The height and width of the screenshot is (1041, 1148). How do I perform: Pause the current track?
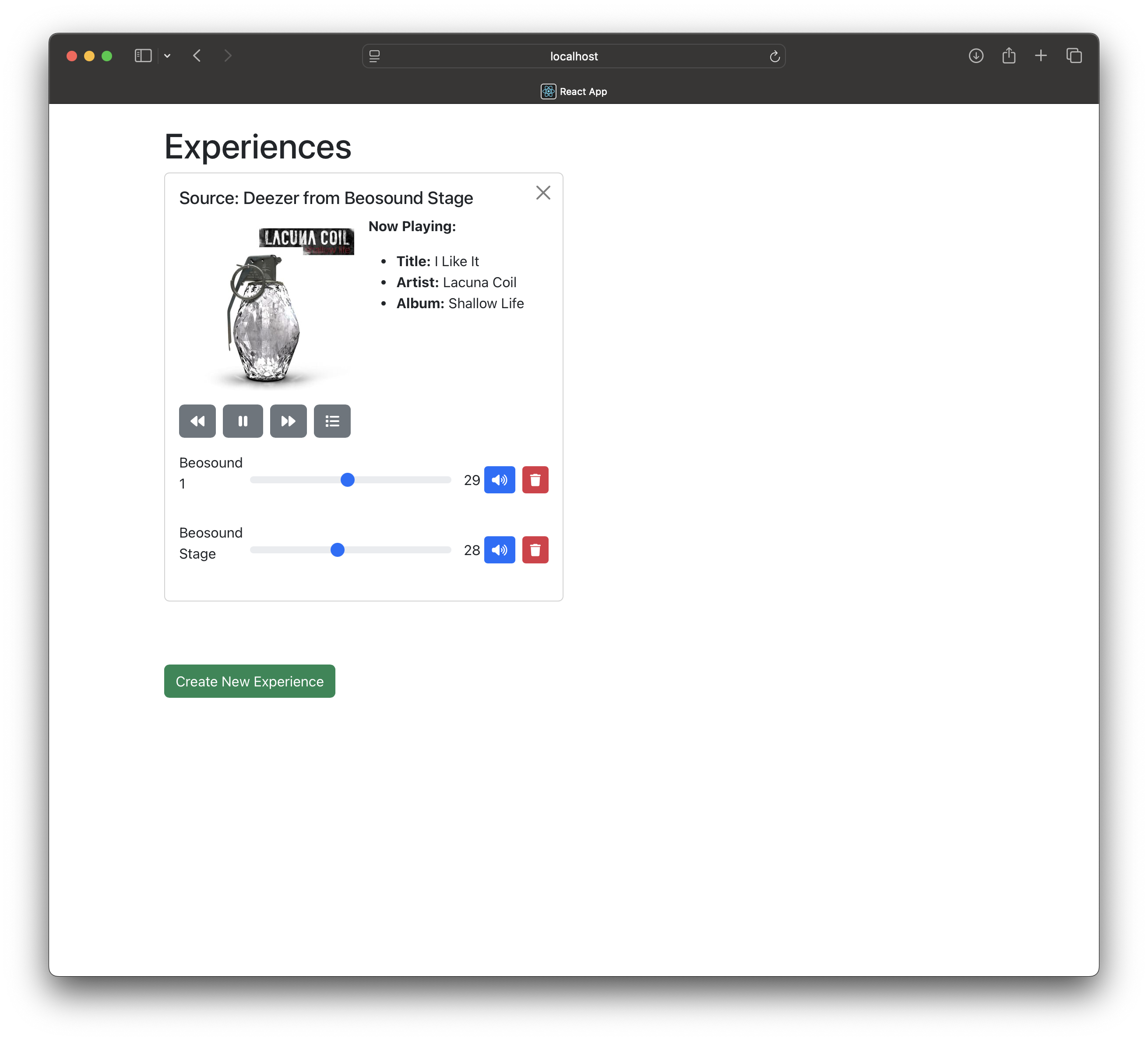tap(243, 421)
